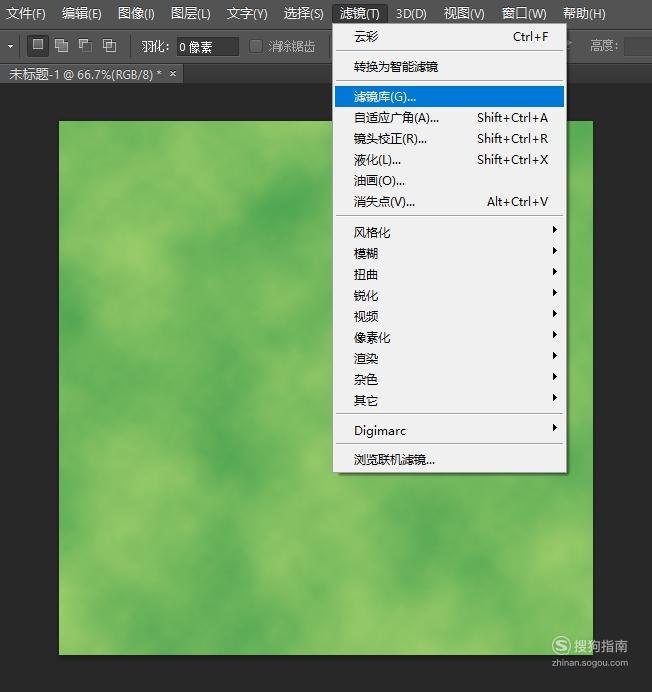Toggle the 消除锯齿 checkbox

pos(256,46)
